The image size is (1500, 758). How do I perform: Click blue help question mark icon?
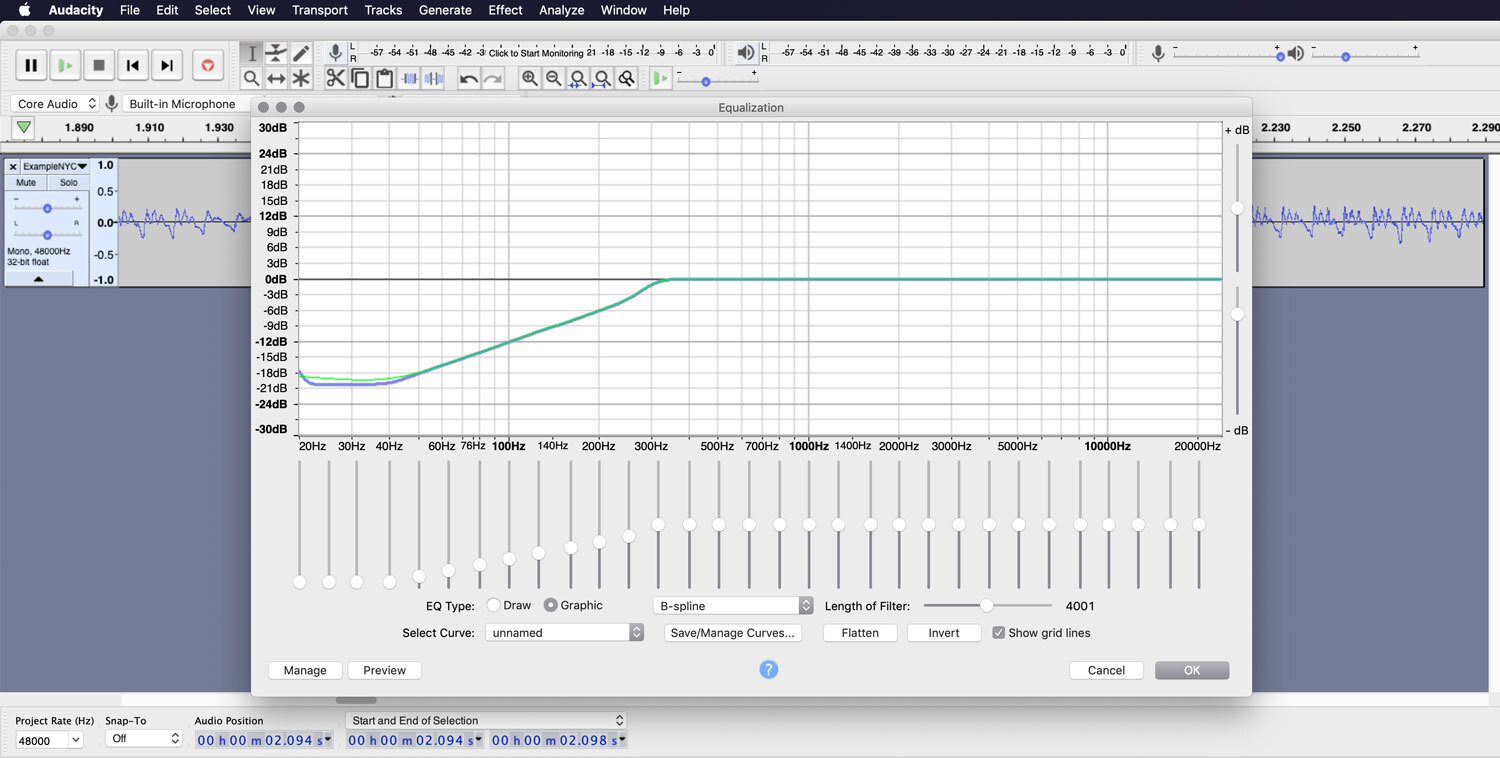(768, 669)
